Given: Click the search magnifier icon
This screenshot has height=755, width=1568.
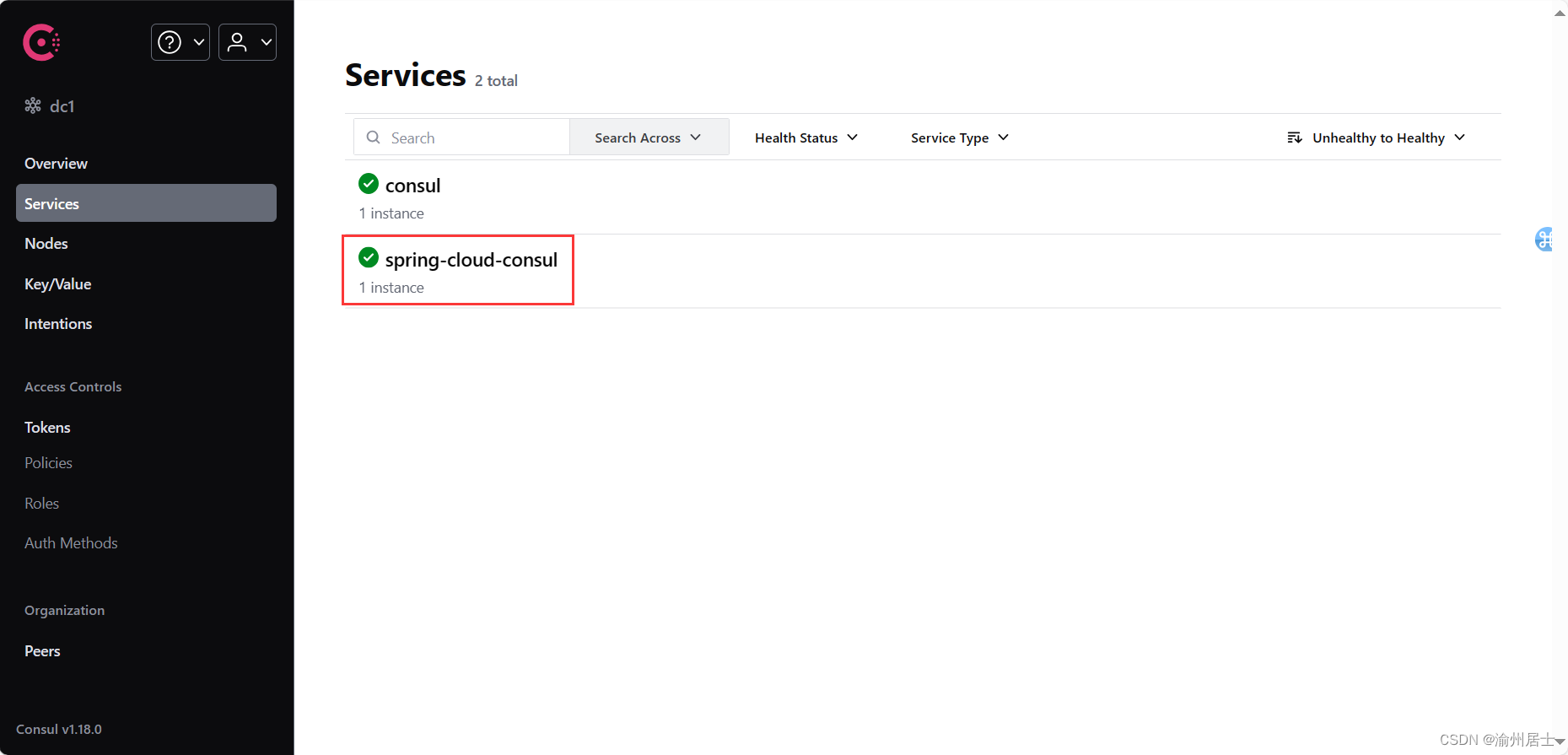Looking at the screenshot, I should (x=373, y=137).
